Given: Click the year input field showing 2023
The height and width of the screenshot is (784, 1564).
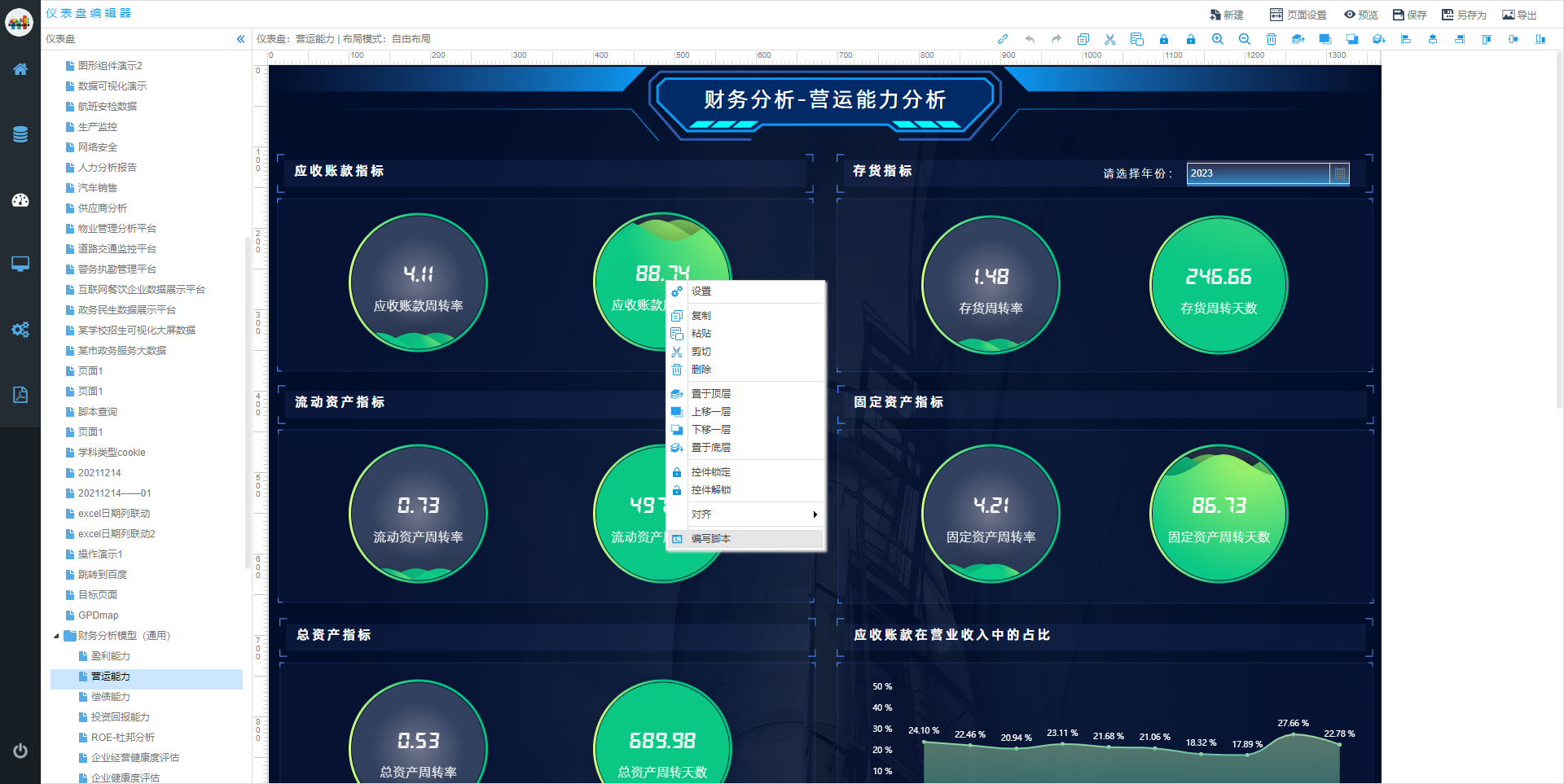Looking at the screenshot, I should coord(1259,173).
